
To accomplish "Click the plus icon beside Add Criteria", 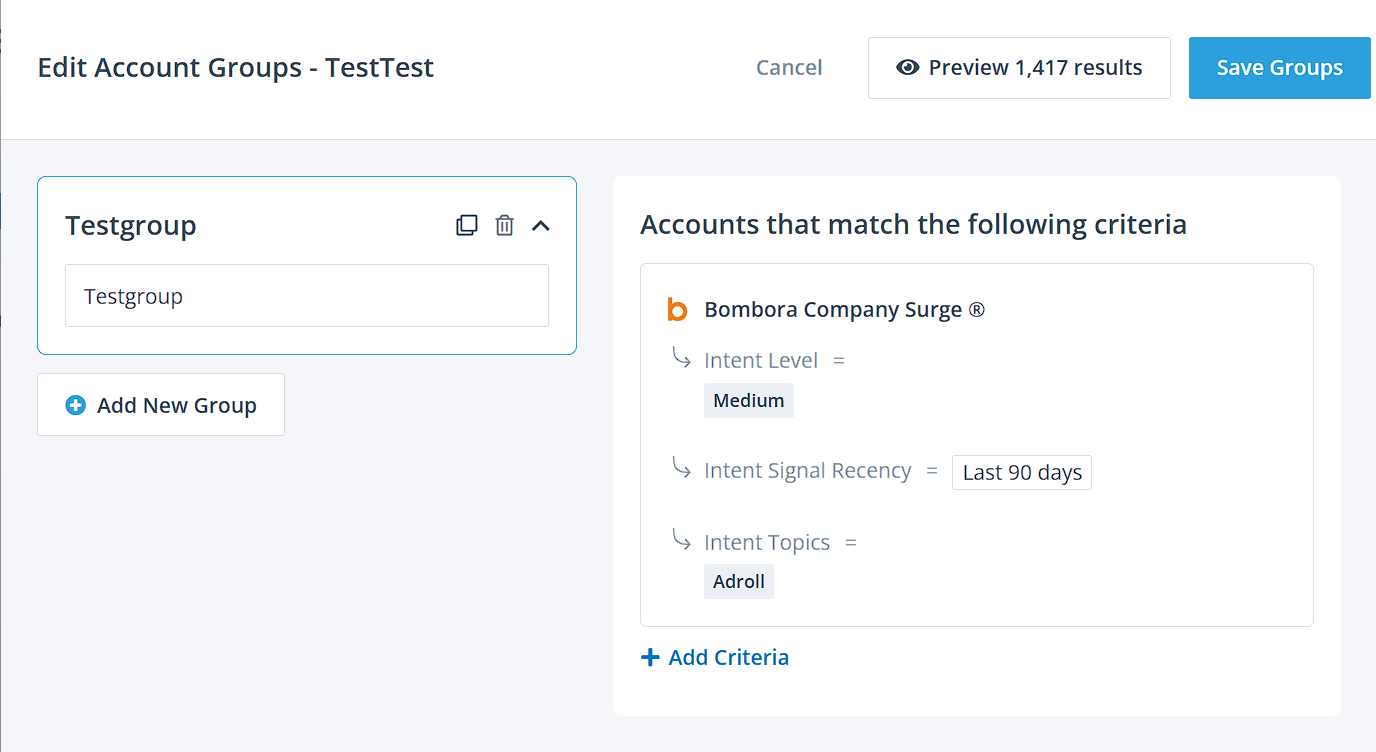I will pos(650,657).
